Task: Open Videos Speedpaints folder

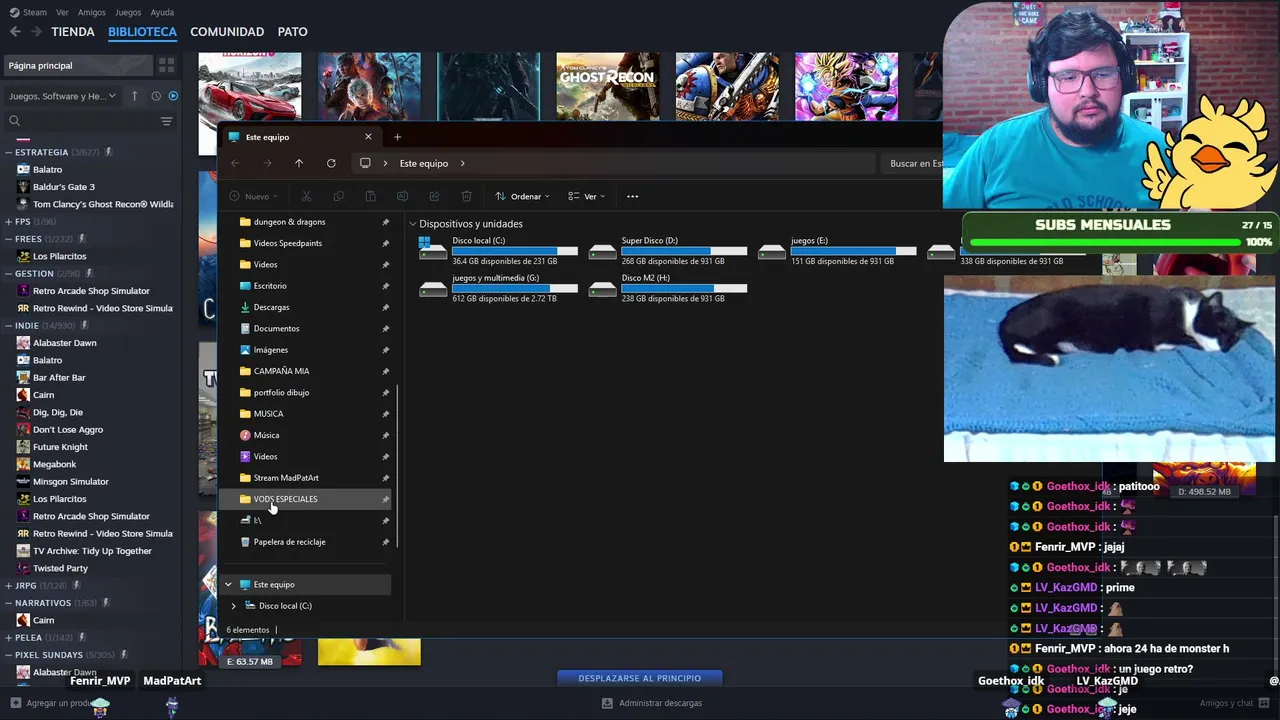Action: (x=287, y=243)
